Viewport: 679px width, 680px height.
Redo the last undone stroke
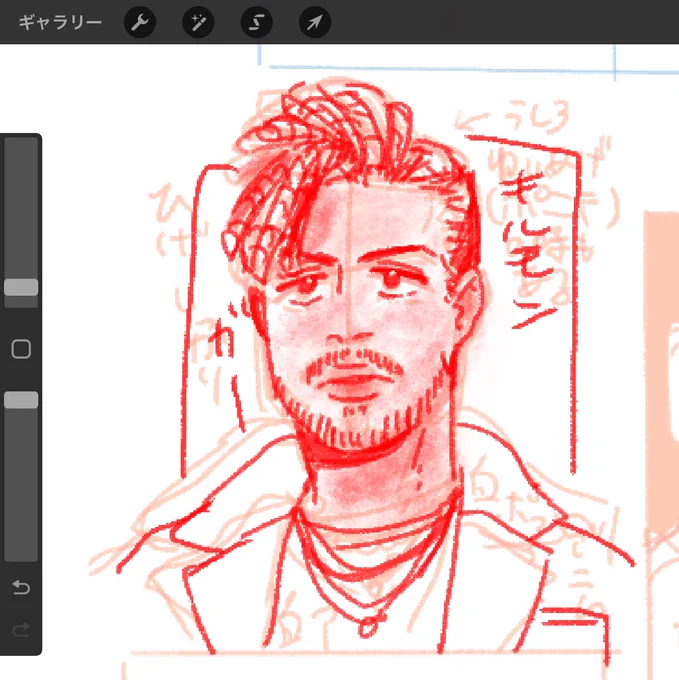pyautogui.click(x=21, y=629)
